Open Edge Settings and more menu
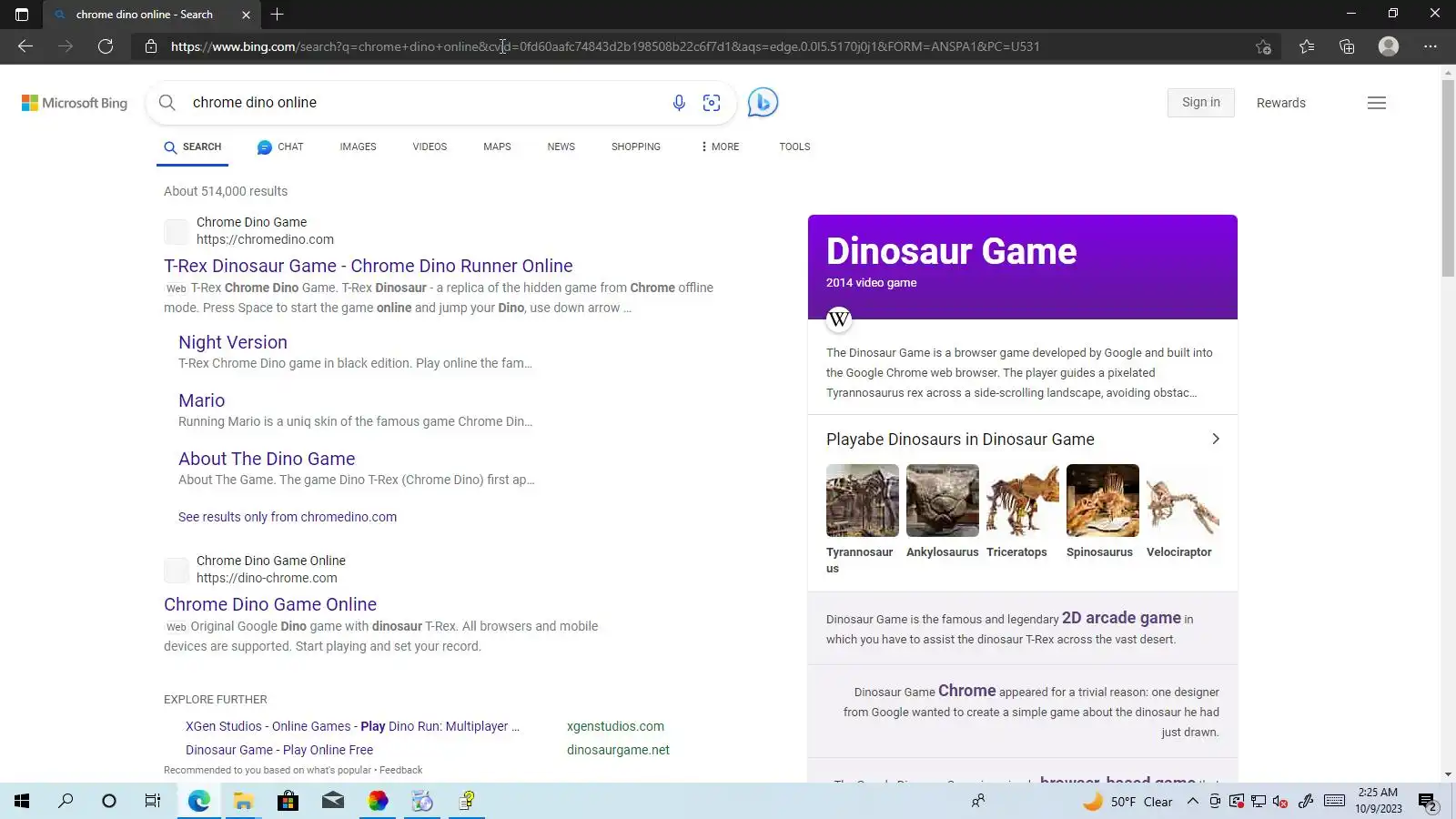Screen dimensions: 1456x819 1431,46
